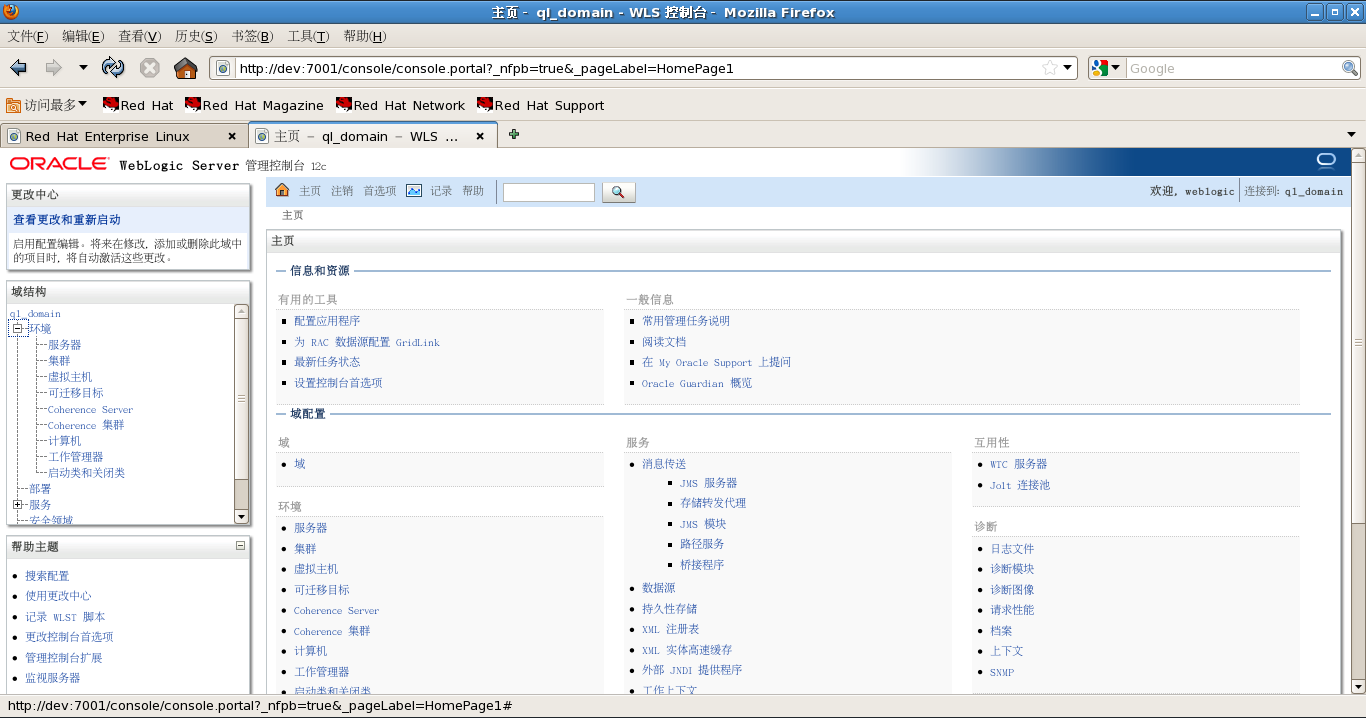Click the back navigation arrow icon

tap(17, 68)
